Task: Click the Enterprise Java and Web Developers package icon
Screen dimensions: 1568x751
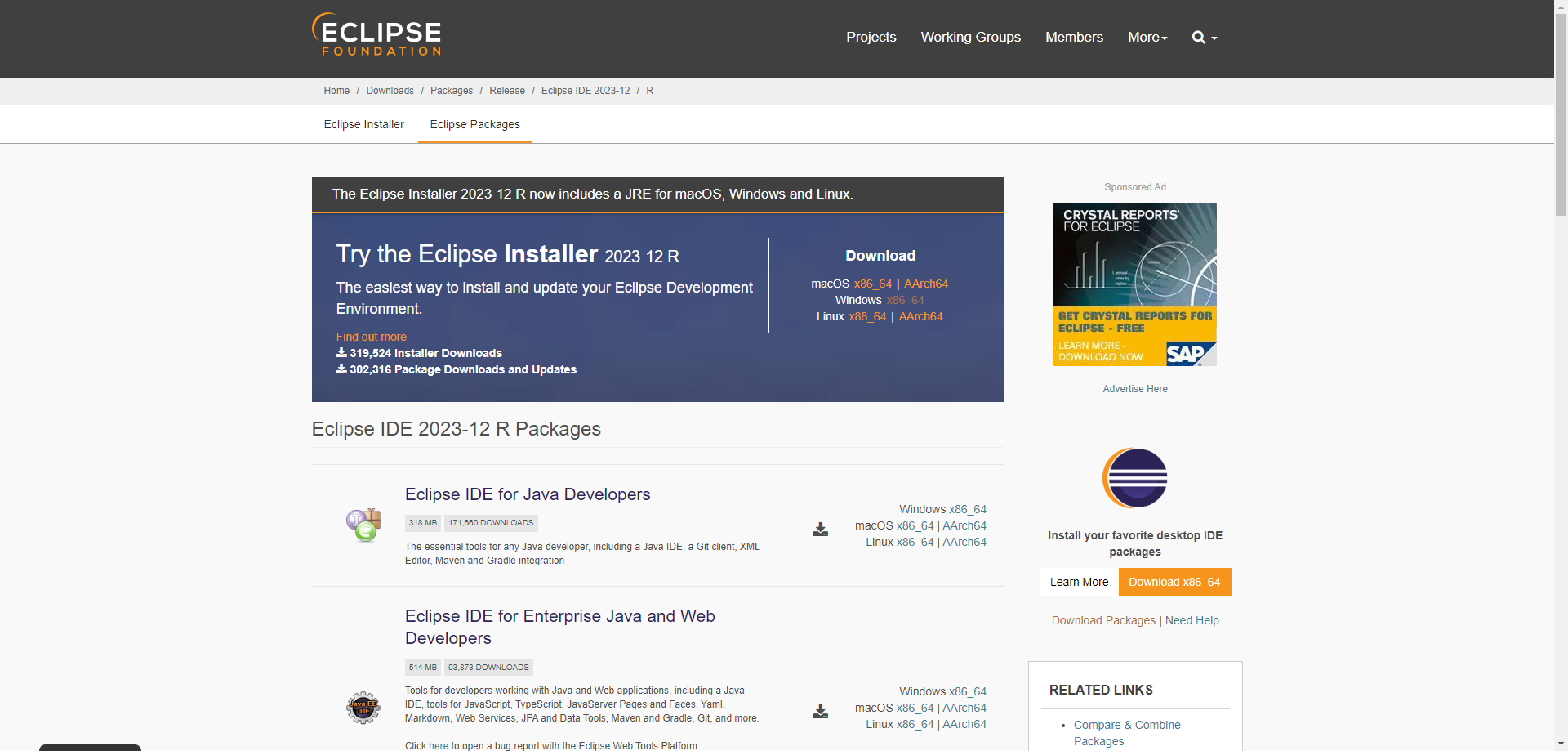Action: pos(363,708)
